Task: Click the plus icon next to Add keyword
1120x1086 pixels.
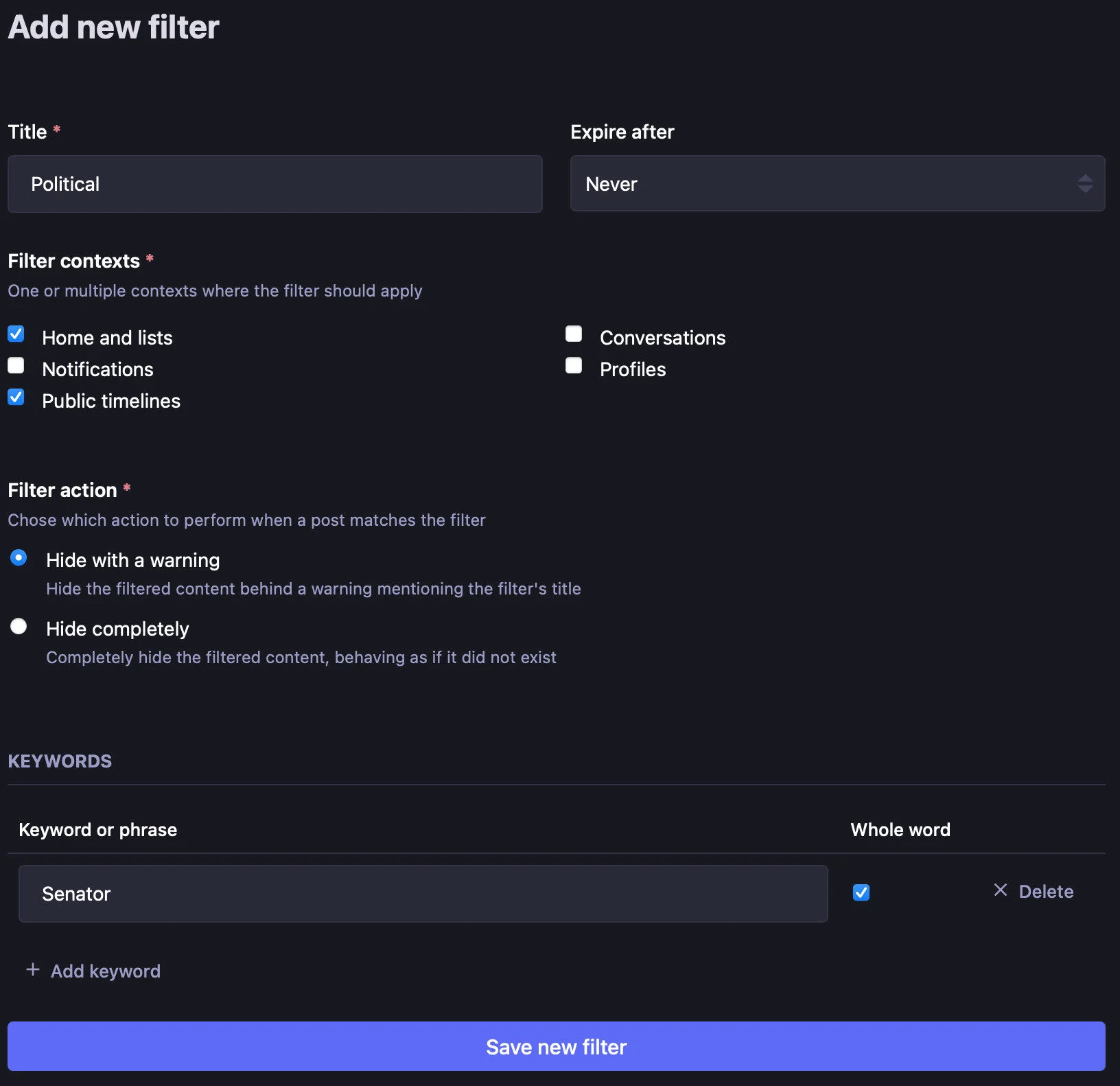Action: pyautogui.click(x=32, y=970)
